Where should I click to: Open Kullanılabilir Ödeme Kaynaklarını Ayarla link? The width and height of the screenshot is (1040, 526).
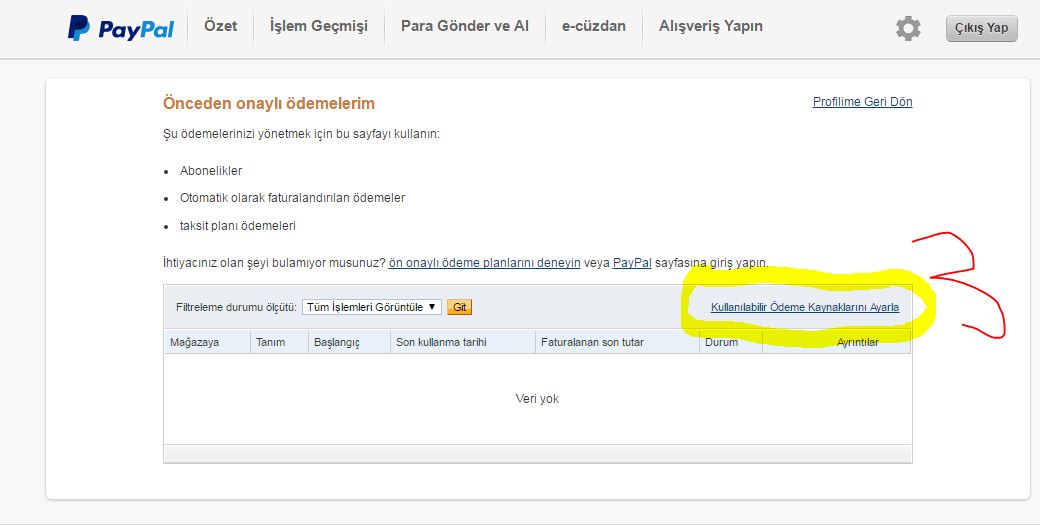click(805, 307)
